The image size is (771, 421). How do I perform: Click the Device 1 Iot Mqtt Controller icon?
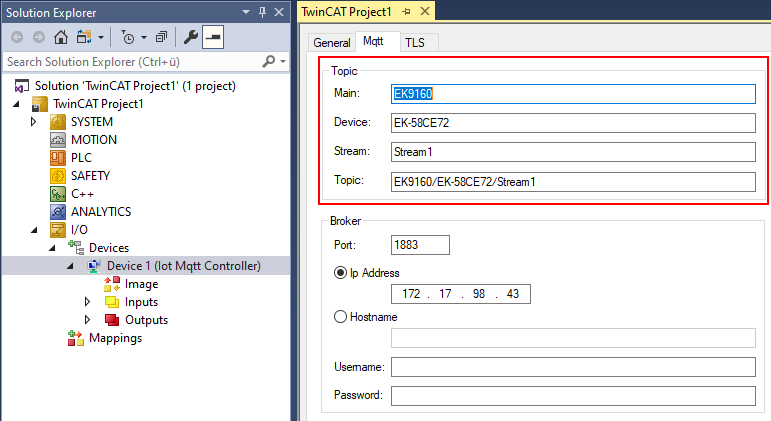coord(93,266)
